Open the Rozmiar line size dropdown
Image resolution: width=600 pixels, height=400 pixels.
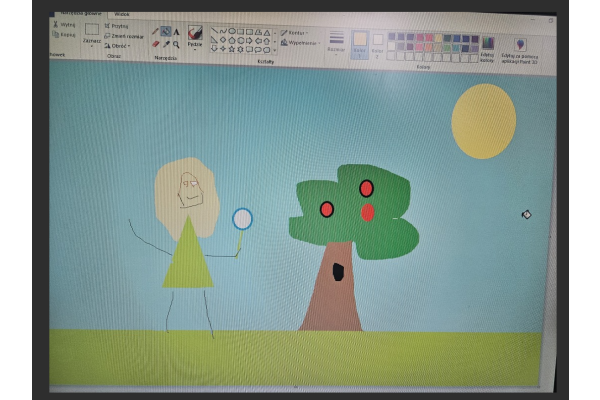point(336,42)
